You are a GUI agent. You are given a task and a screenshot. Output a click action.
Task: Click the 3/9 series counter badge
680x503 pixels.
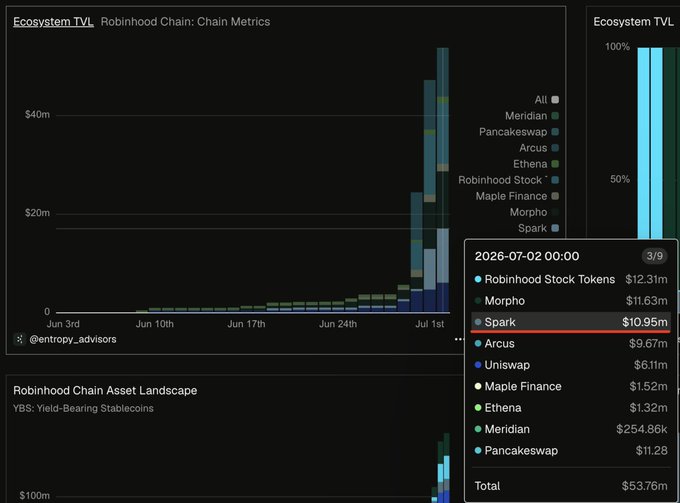click(x=654, y=256)
